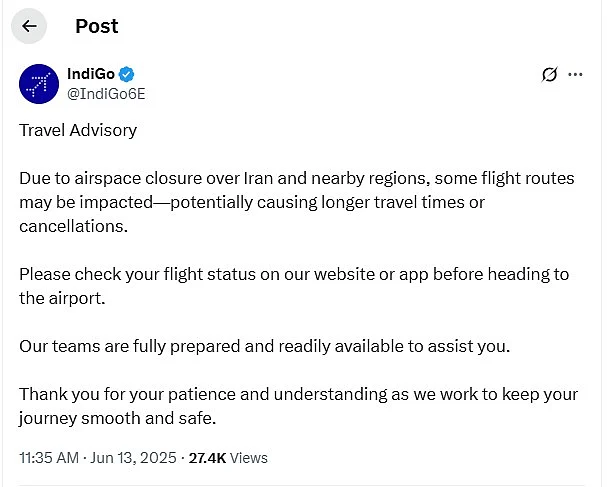Click the IndiGo display name
This screenshot has height=487, width=607.
coord(90,74)
